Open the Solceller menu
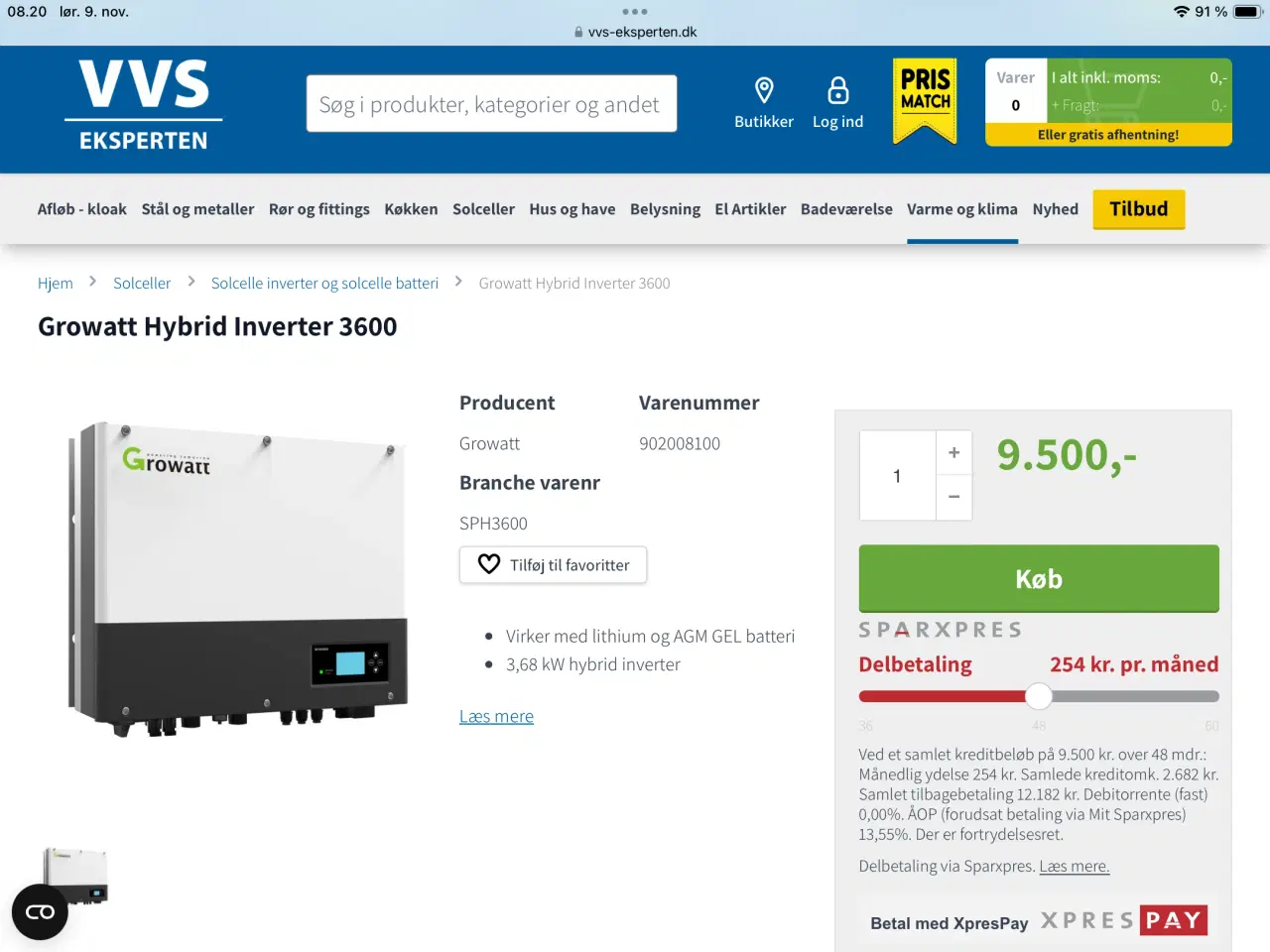The height and width of the screenshot is (952, 1270). pyautogui.click(x=483, y=209)
